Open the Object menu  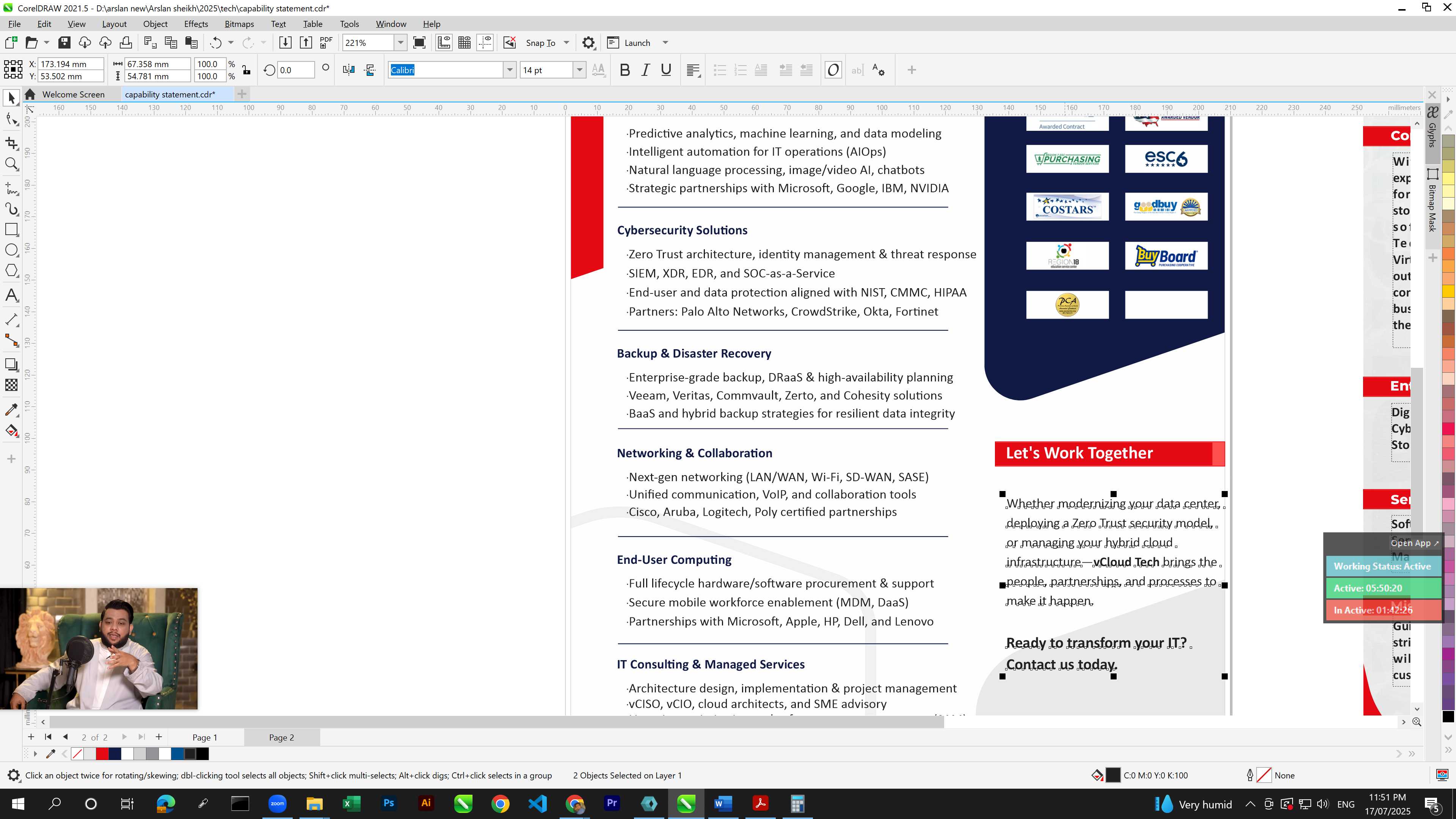click(155, 24)
